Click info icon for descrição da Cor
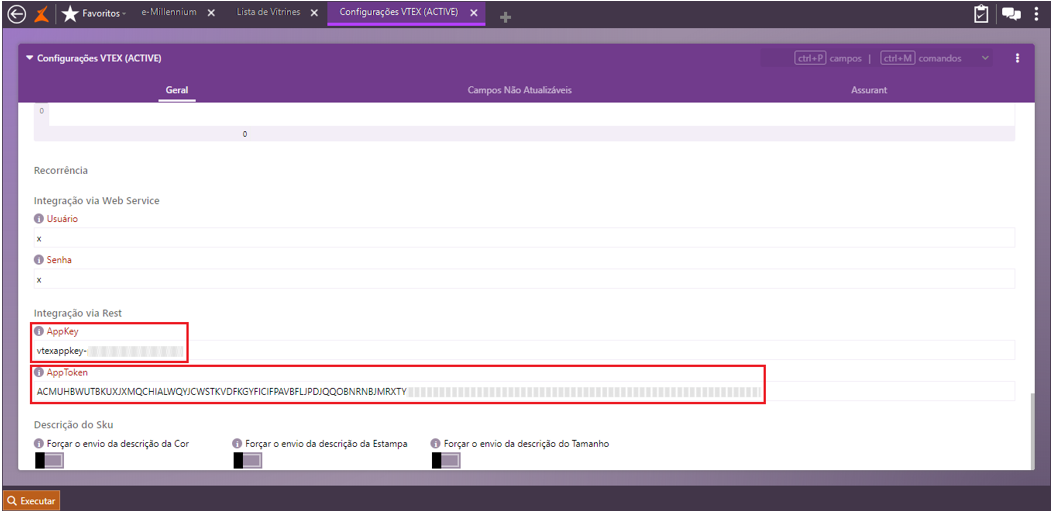The image size is (1053, 528). coord(38,444)
